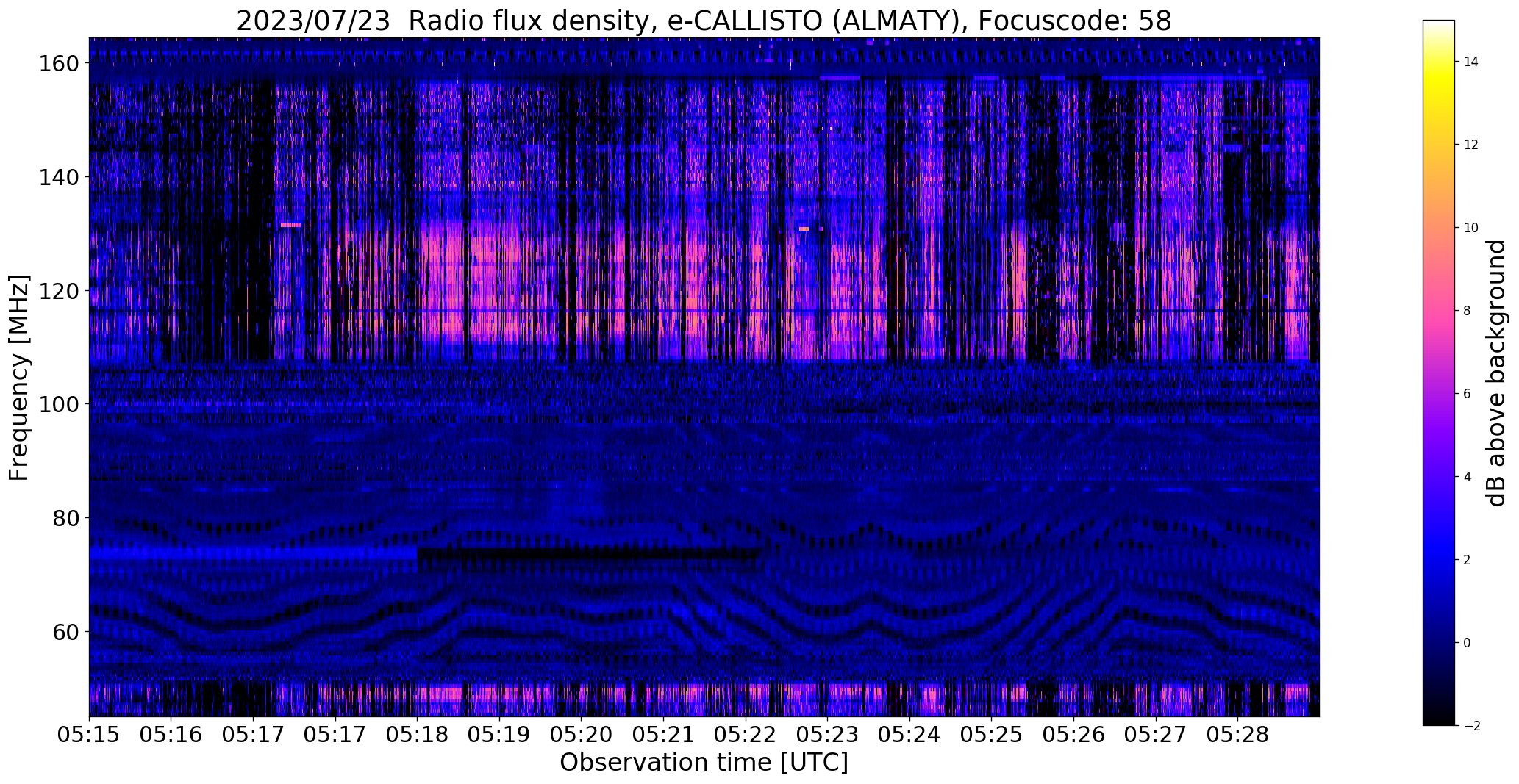Click the 120 frequency tick label
The image size is (1519, 784).
click(58, 291)
